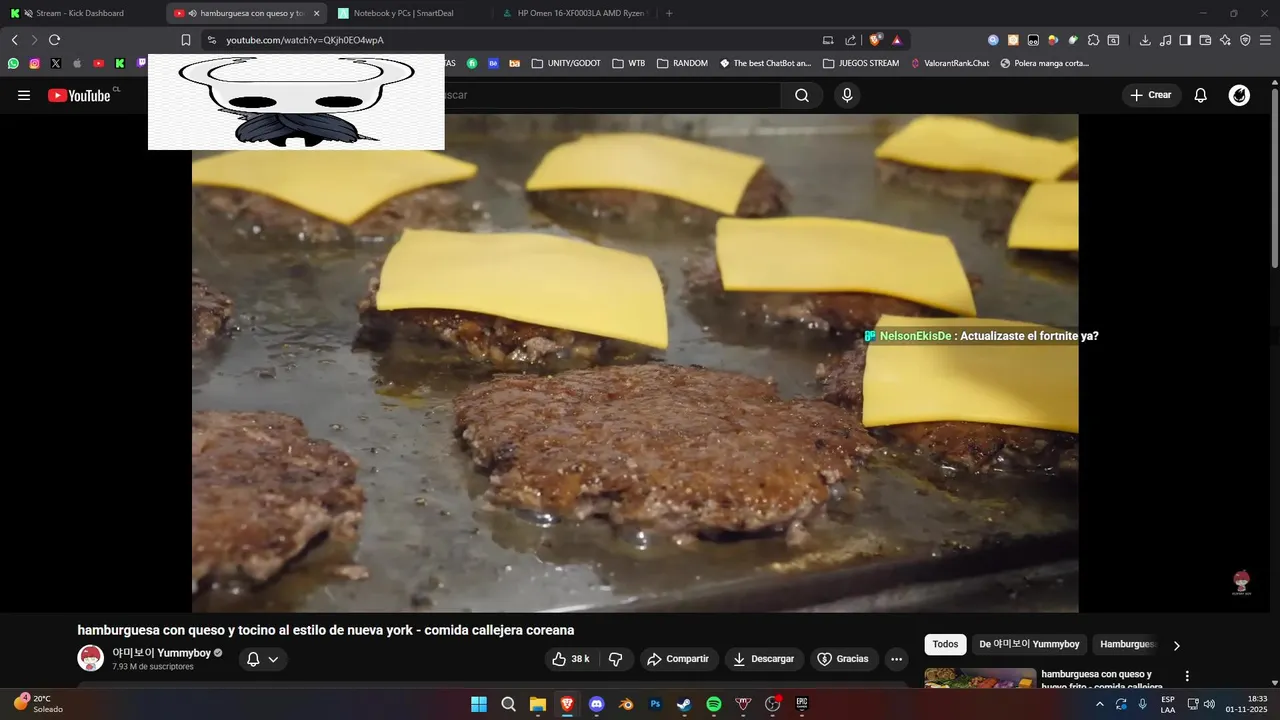Open the RANDOM bookmark folder

click(x=682, y=63)
